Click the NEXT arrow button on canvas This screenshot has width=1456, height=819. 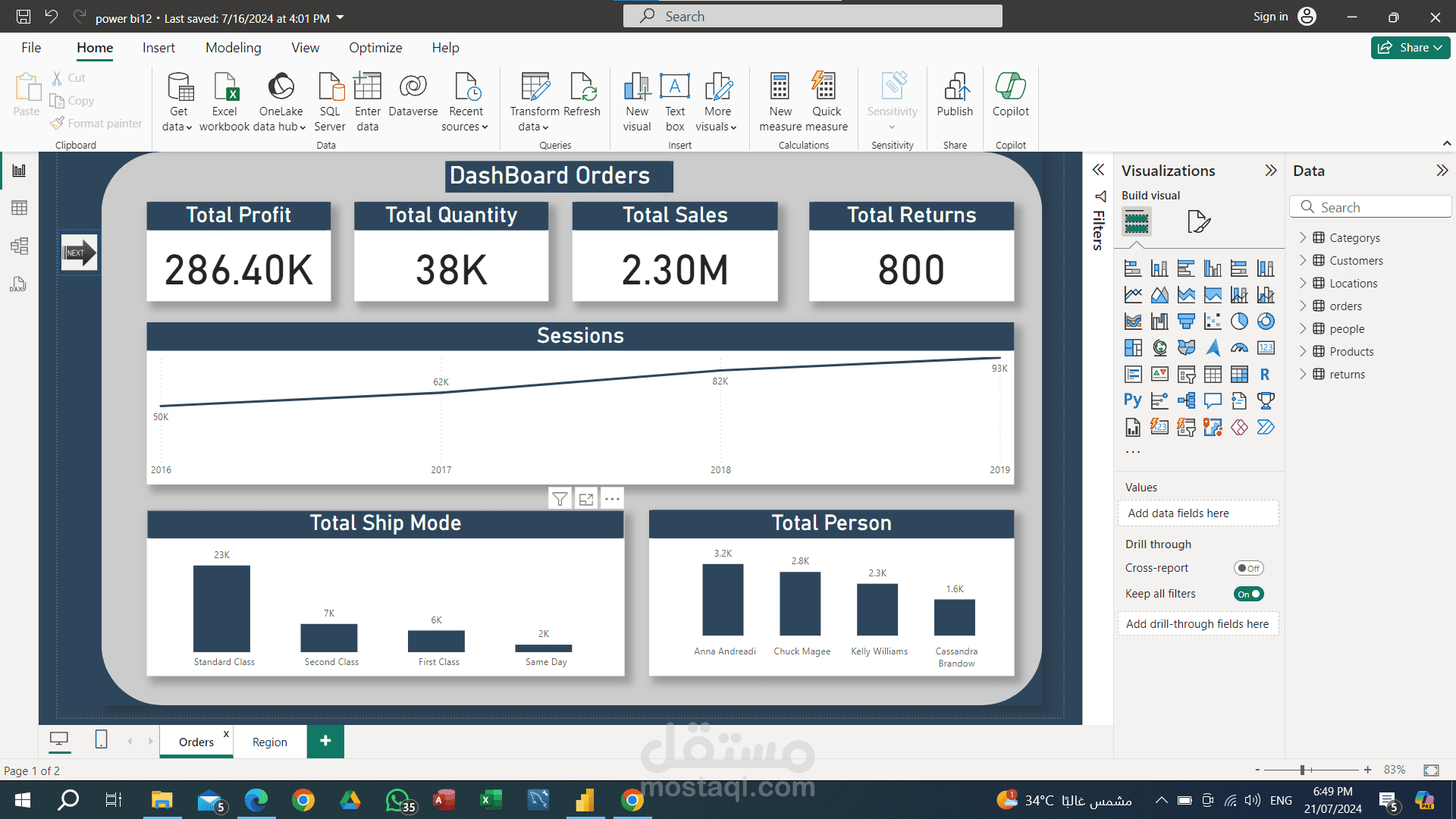79,253
